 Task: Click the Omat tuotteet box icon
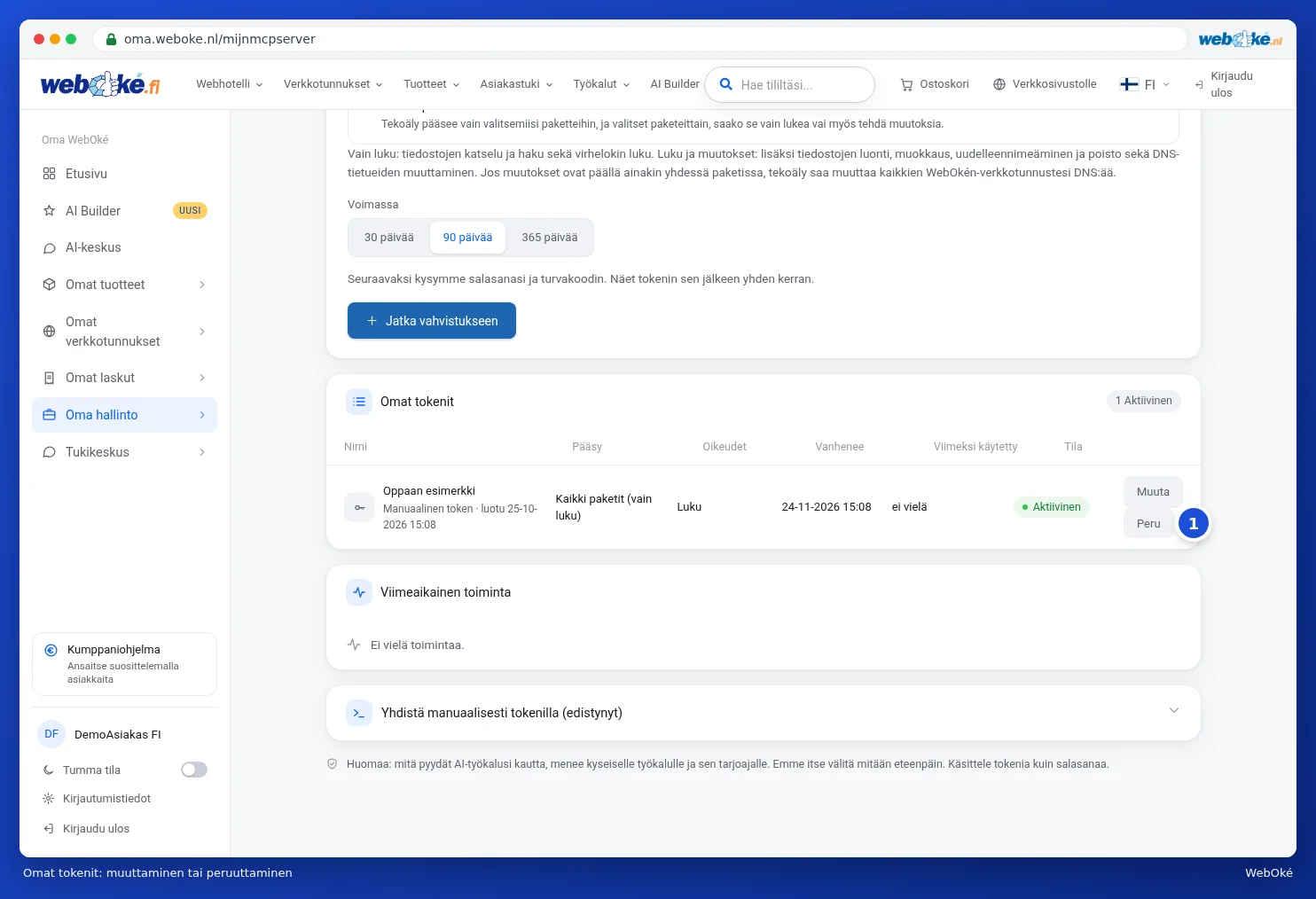[49, 285]
